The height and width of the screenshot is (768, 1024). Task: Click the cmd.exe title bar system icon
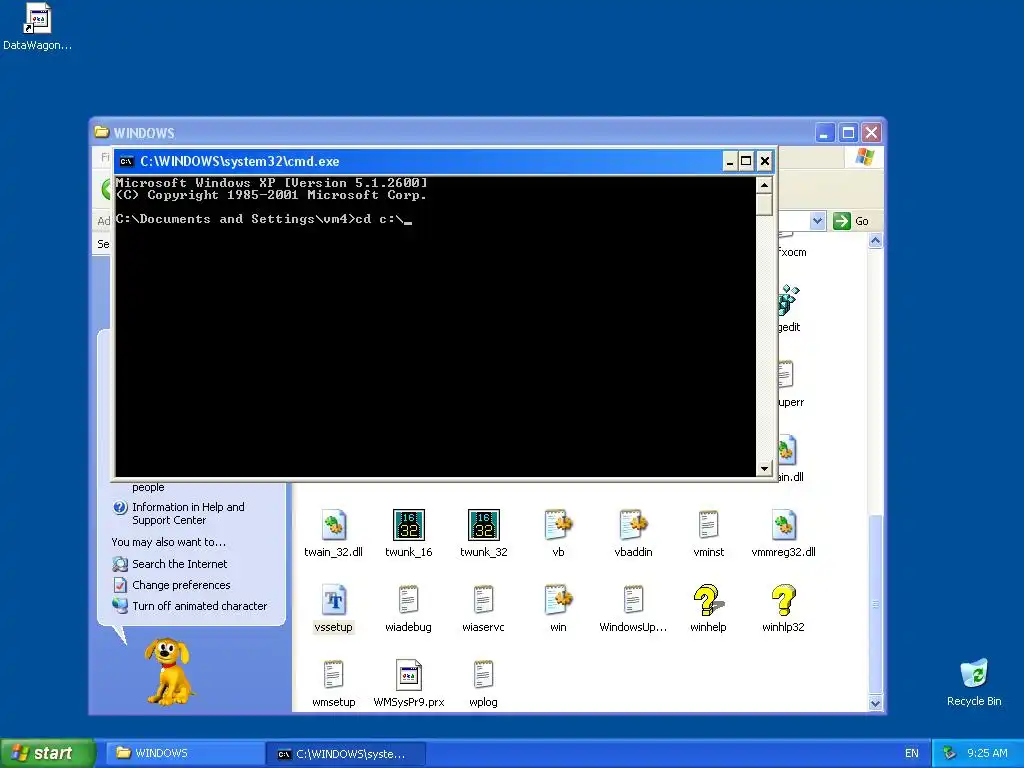click(127, 161)
